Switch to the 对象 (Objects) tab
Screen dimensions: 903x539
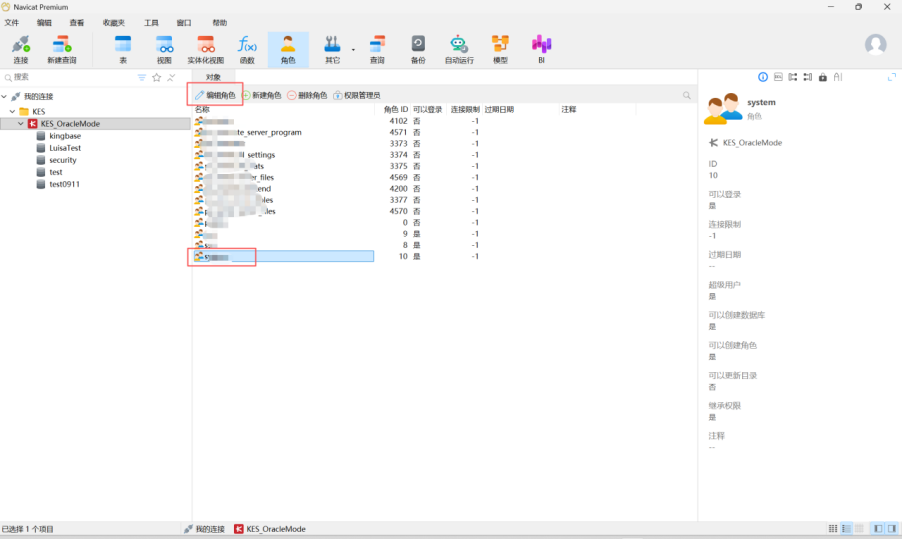click(213, 77)
